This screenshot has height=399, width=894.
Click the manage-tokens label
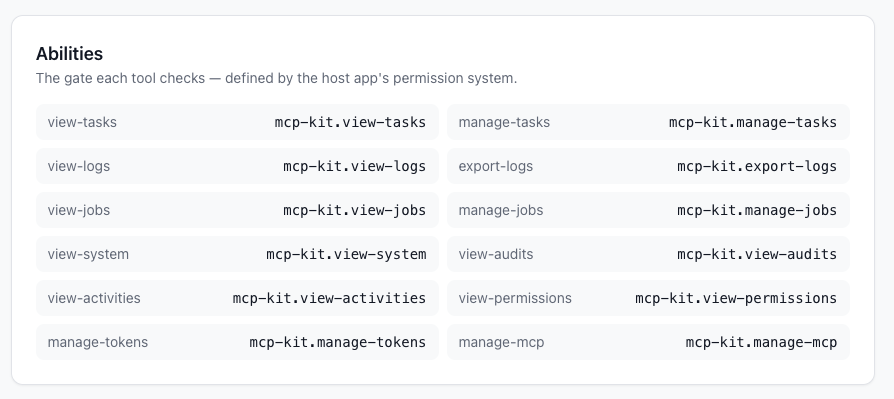[x=97, y=342]
